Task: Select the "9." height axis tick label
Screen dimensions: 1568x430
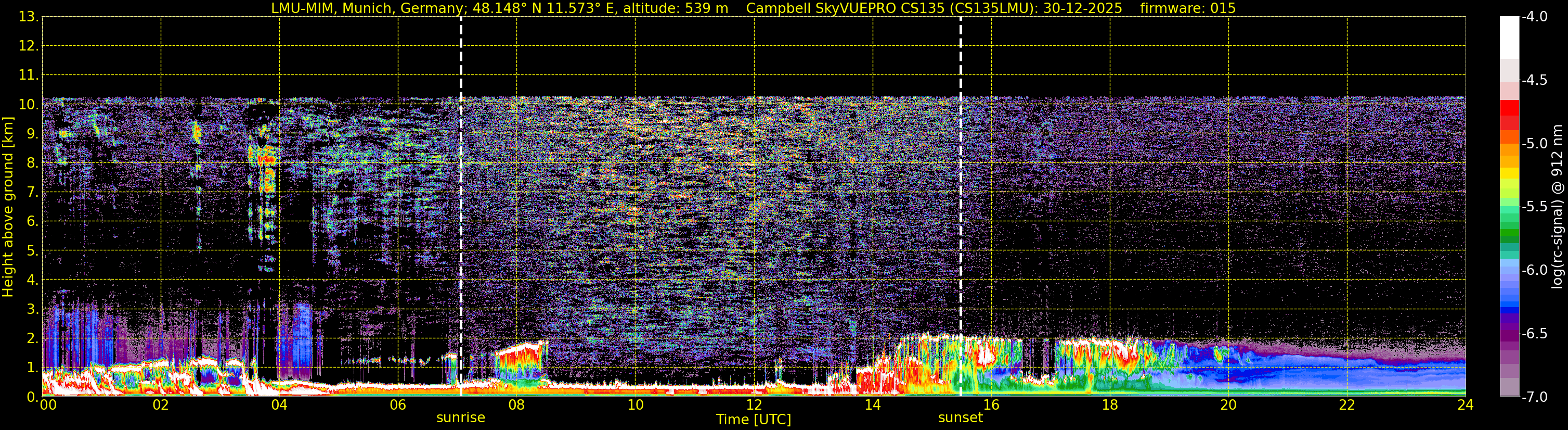Action: 32,133
